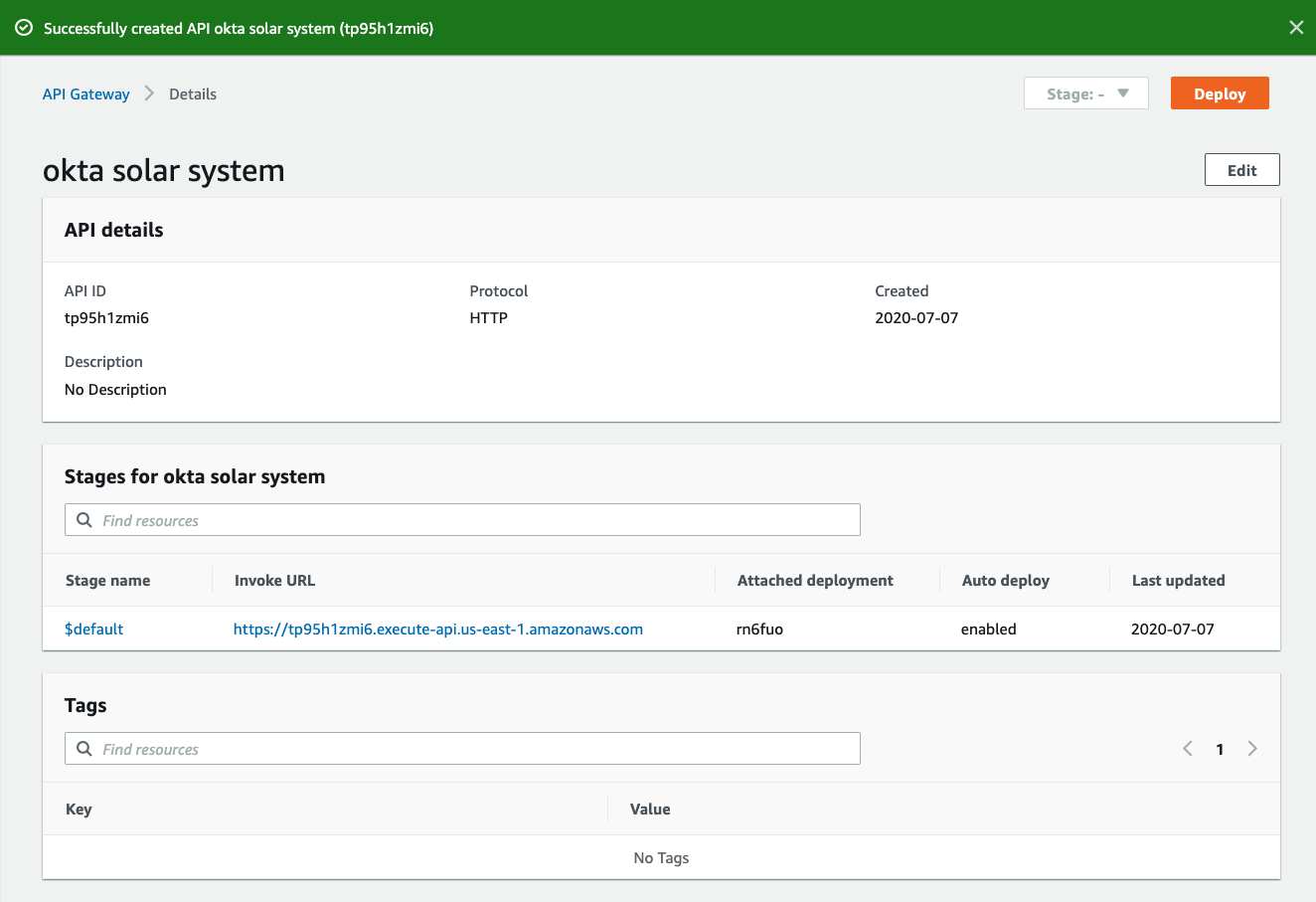
Task: Click the green success checkmark icon
Action: coord(24,28)
